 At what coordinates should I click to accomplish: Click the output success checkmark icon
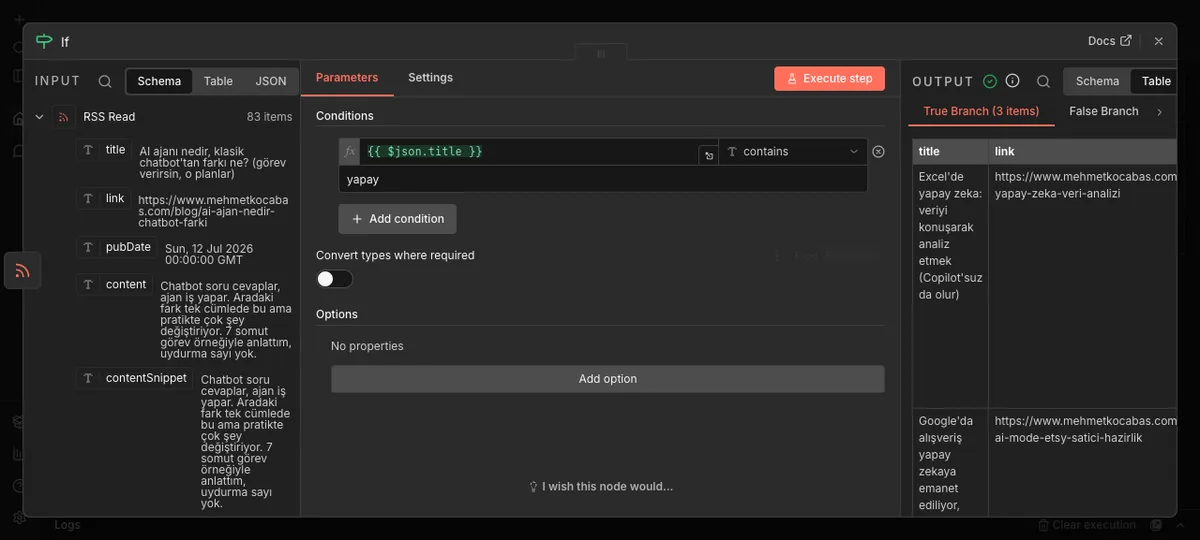pyautogui.click(x=990, y=81)
